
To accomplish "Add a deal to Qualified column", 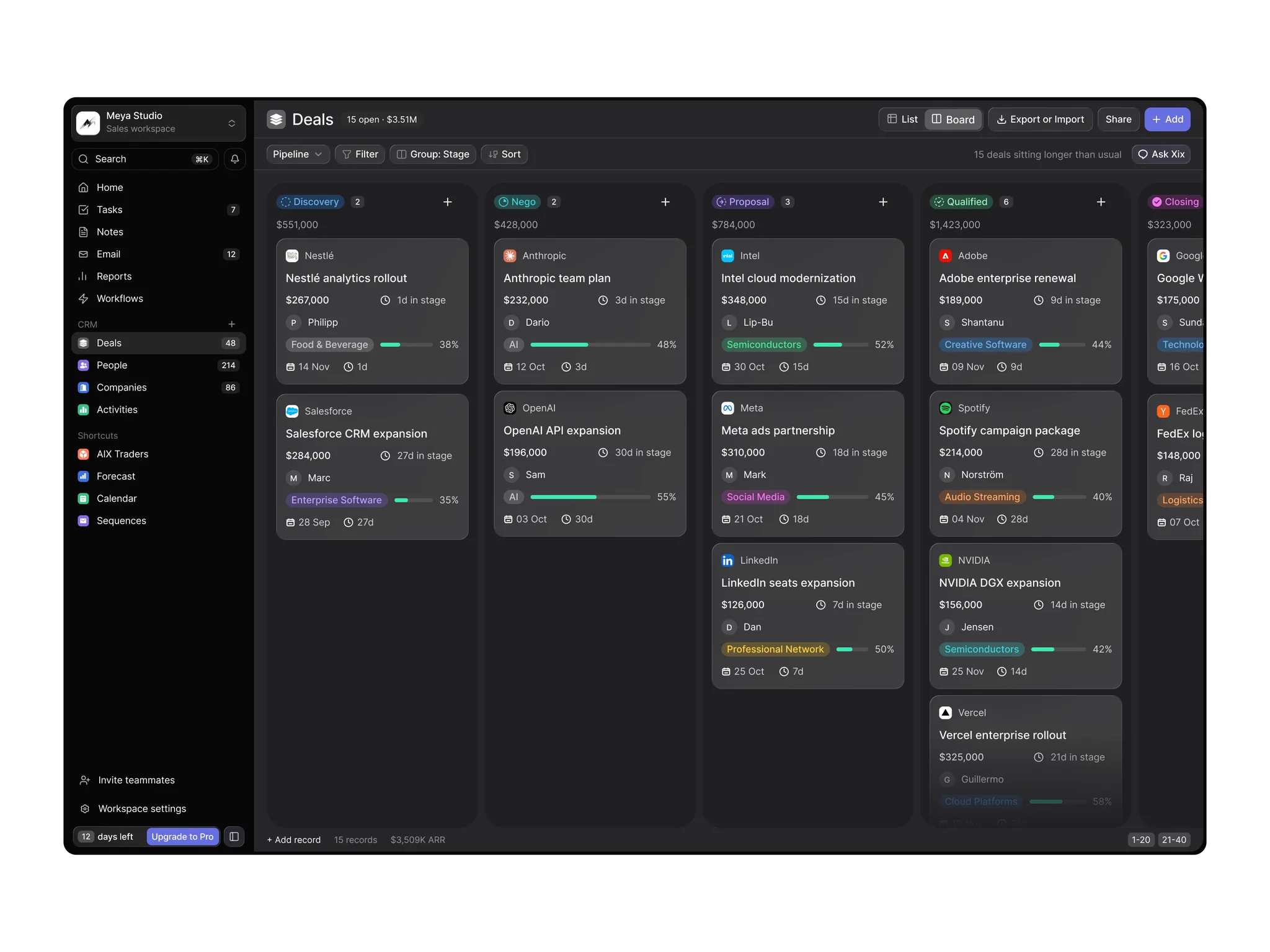I will point(1101,202).
